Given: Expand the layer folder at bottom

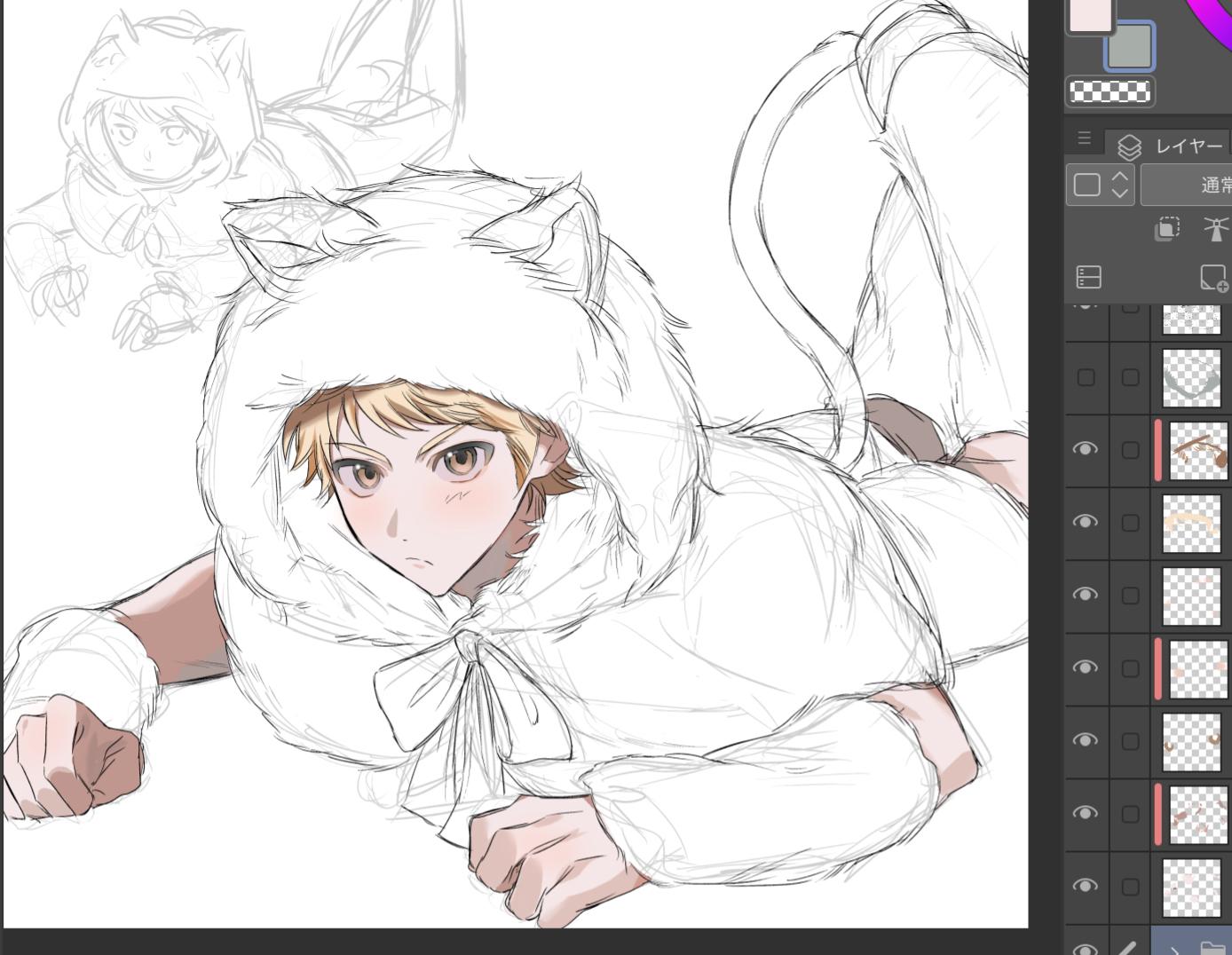Looking at the screenshot, I should (1174, 949).
